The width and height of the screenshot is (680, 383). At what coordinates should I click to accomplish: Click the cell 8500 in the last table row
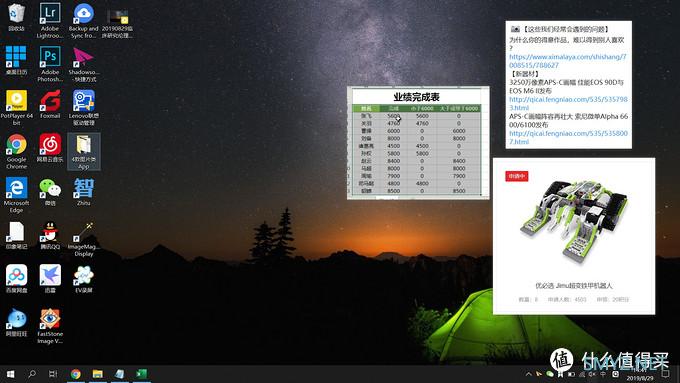(x=394, y=191)
